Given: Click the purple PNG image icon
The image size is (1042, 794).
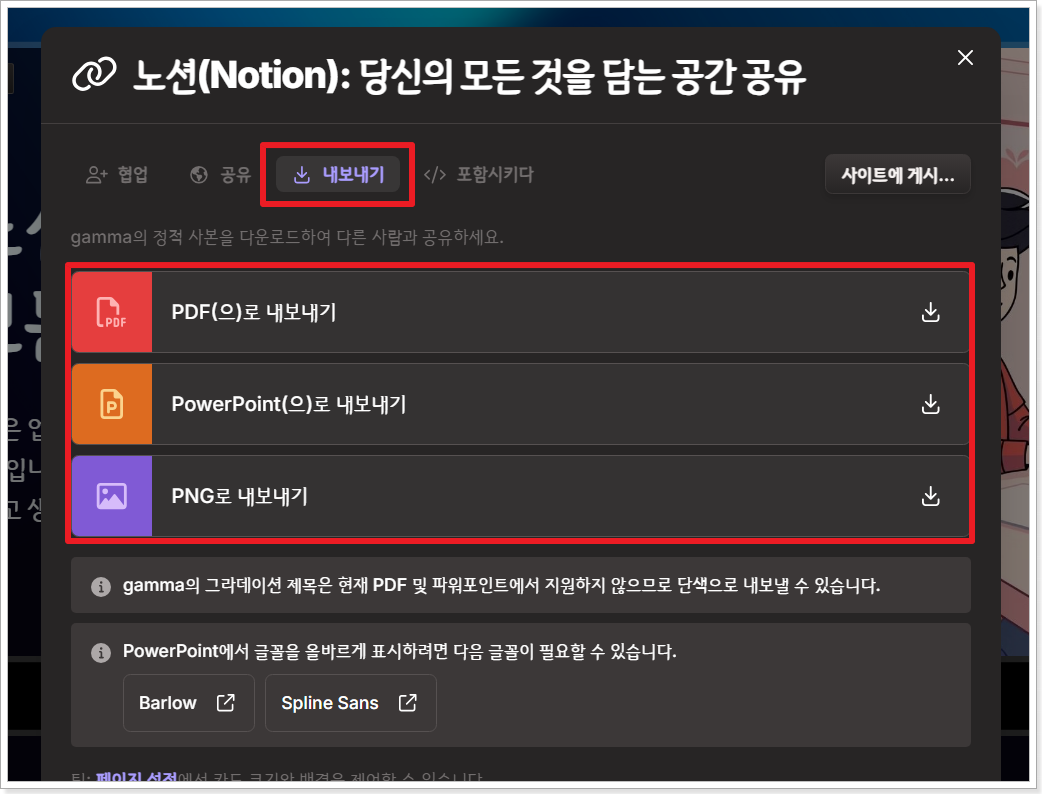Looking at the screenshot, I should click(112, 496).
